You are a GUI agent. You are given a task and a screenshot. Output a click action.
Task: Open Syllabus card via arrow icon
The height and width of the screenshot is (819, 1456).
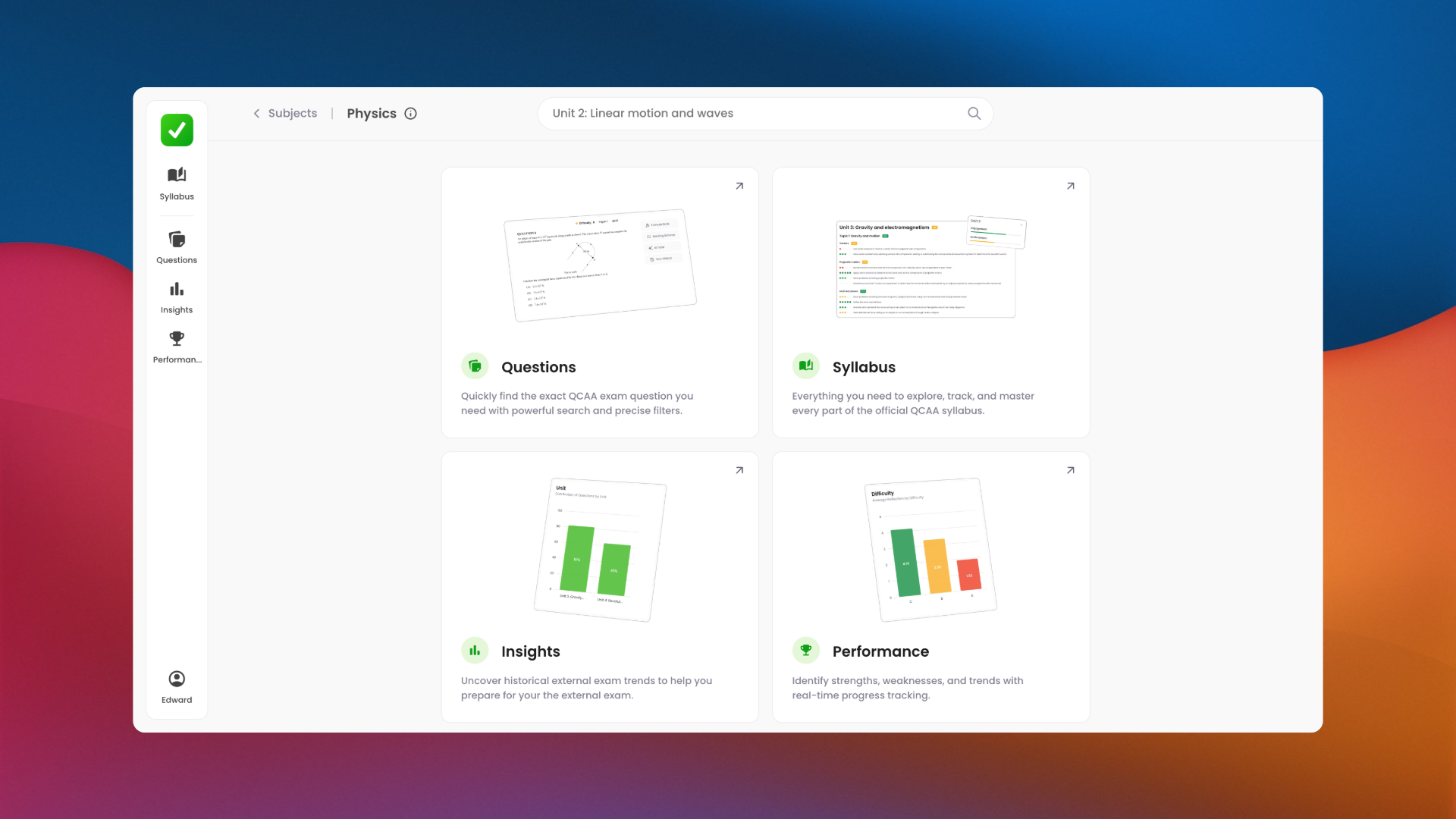point(1070,186)
